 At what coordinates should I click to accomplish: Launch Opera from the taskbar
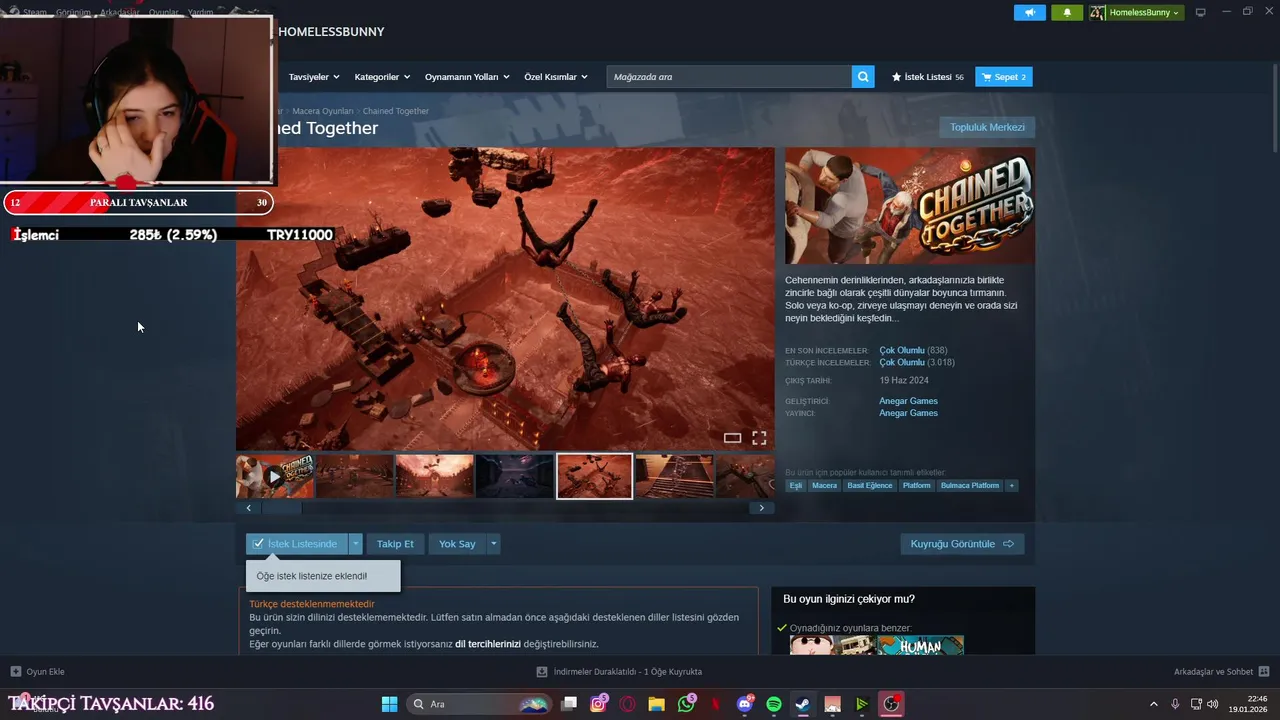tap(627, 704)
